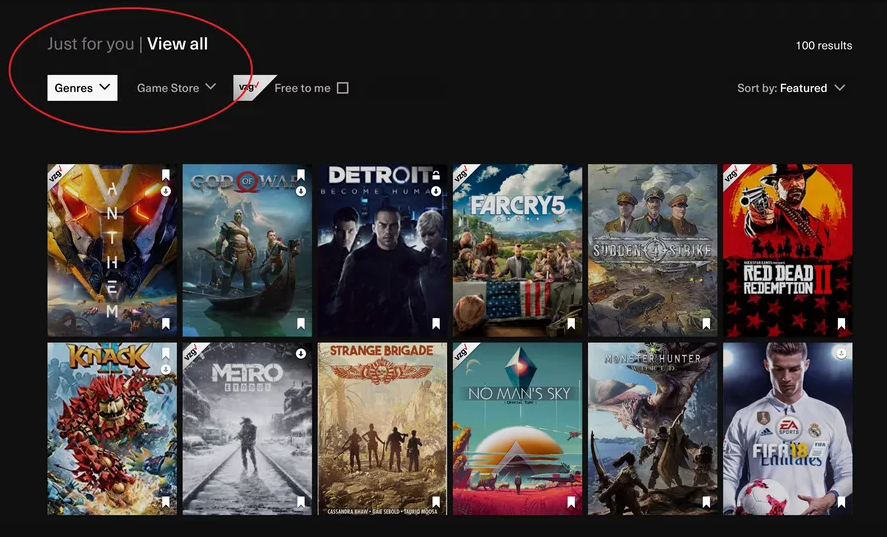Viewport: 887px width, 537px height.
Task: Click the bottom bookmark icon on Far Cry 5
Action: coord(571,324)
